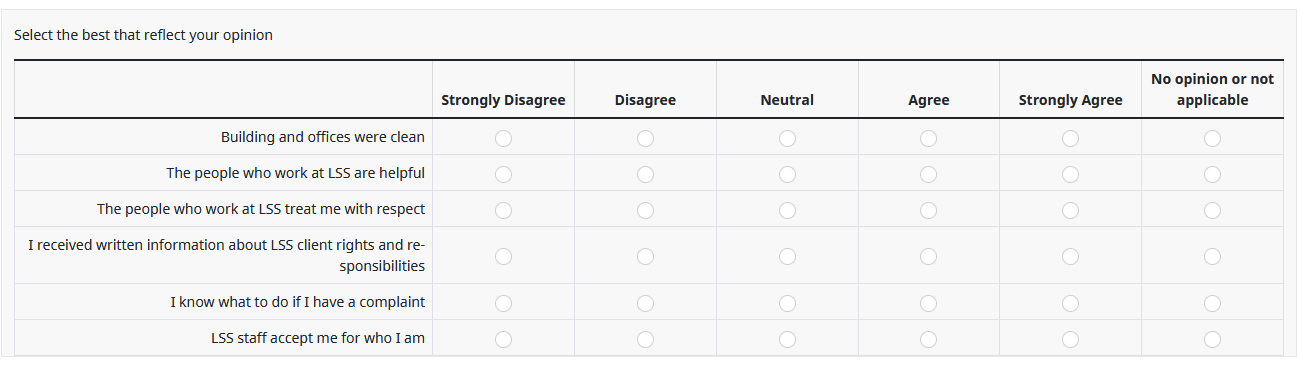Select Neutral for LSS staff accept me
The width and height of the screenshot is (1297, 365).
click(x=787, y=339)
